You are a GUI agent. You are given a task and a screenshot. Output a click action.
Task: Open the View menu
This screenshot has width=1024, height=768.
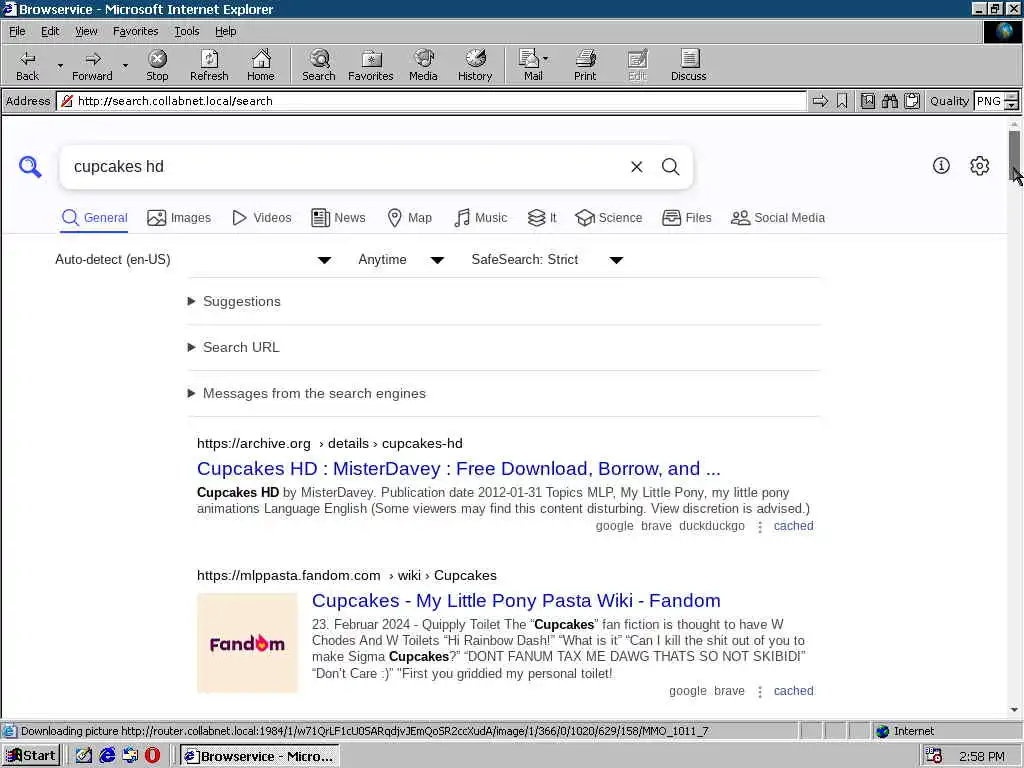(86, 31)
